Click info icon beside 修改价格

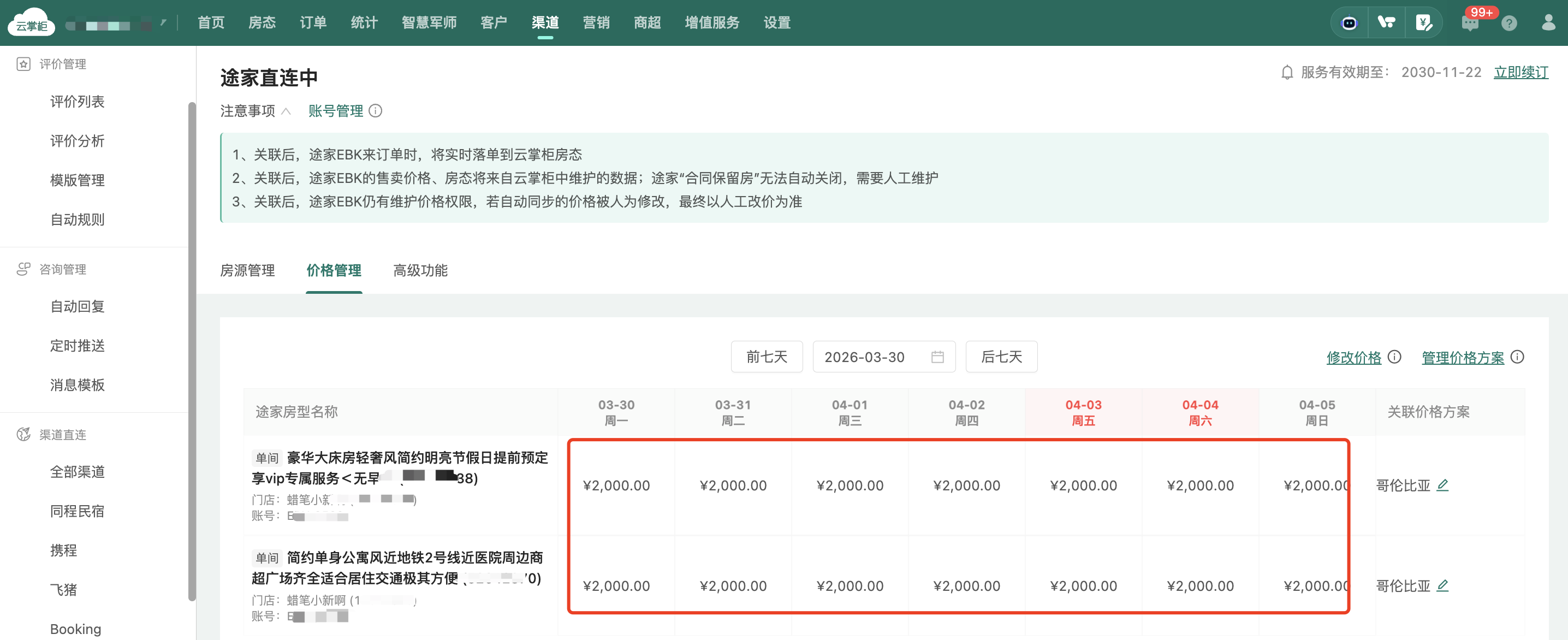1394,357
